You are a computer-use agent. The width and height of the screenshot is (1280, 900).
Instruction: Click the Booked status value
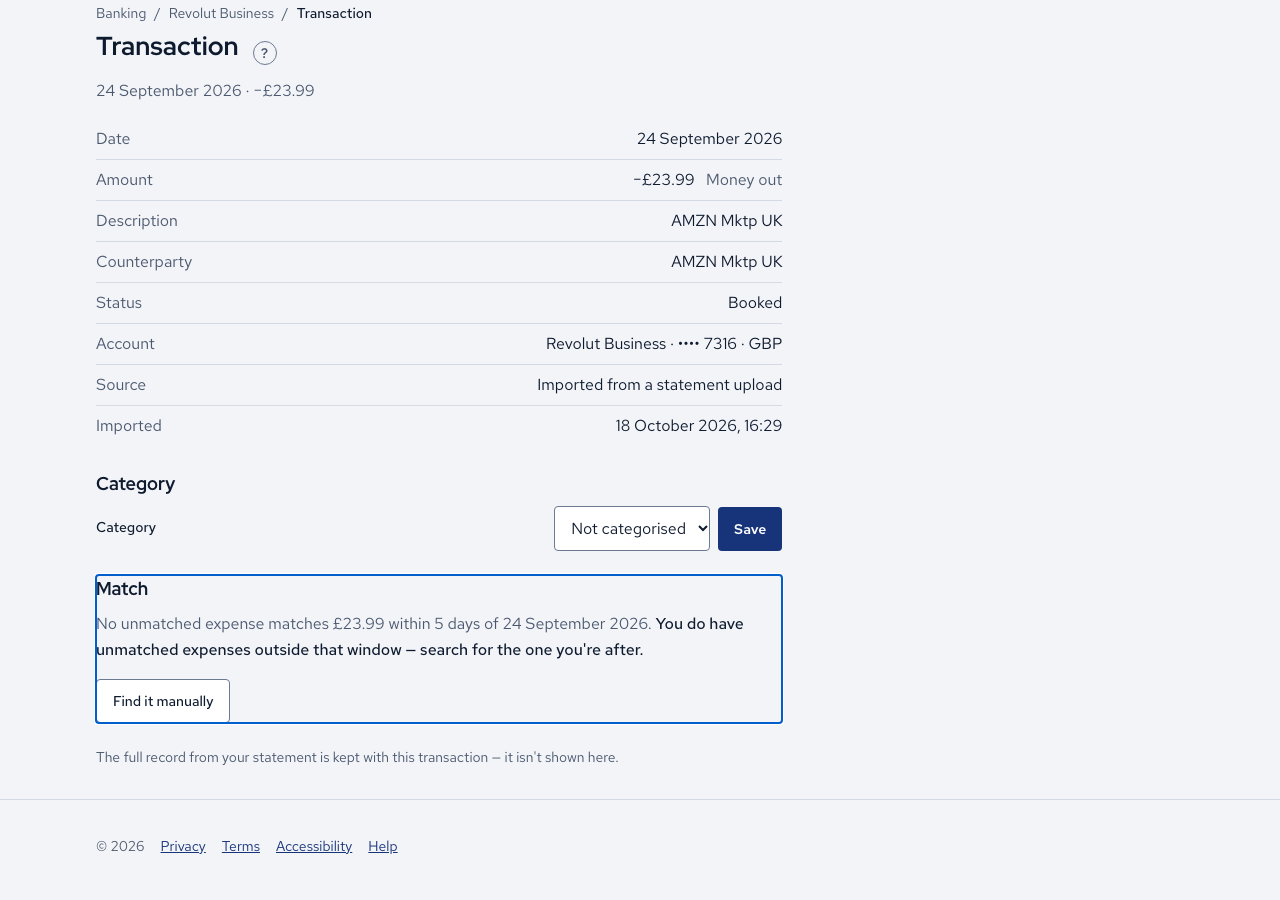(x=755, y=303)
